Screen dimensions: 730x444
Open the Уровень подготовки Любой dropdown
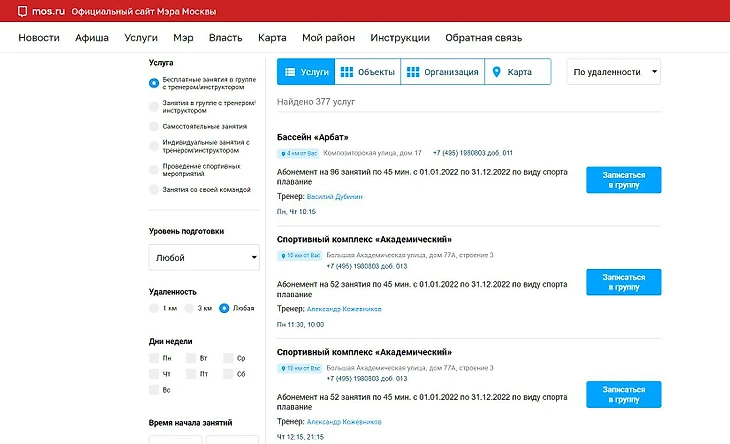click(204, 257)
